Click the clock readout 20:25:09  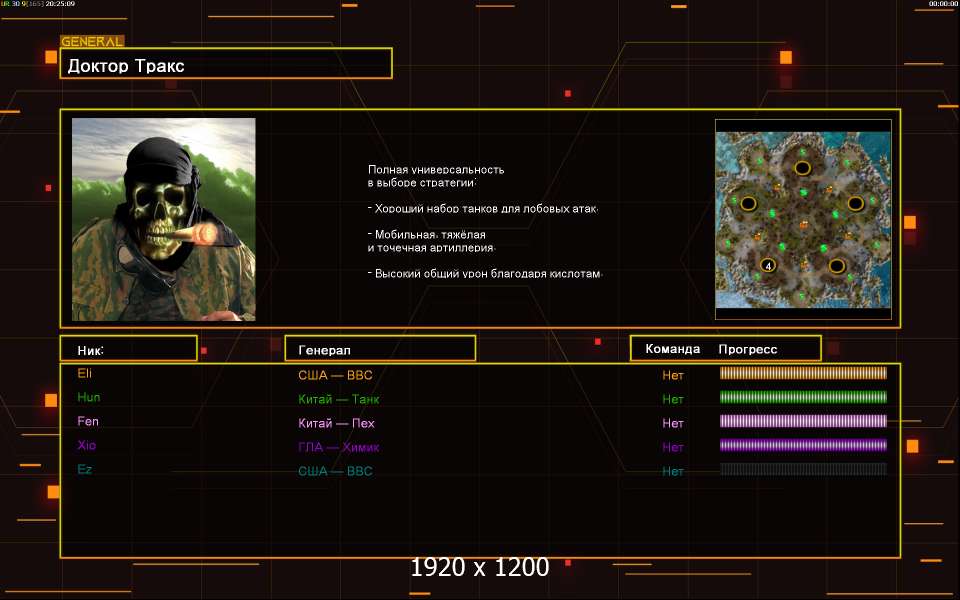point(60,4)
